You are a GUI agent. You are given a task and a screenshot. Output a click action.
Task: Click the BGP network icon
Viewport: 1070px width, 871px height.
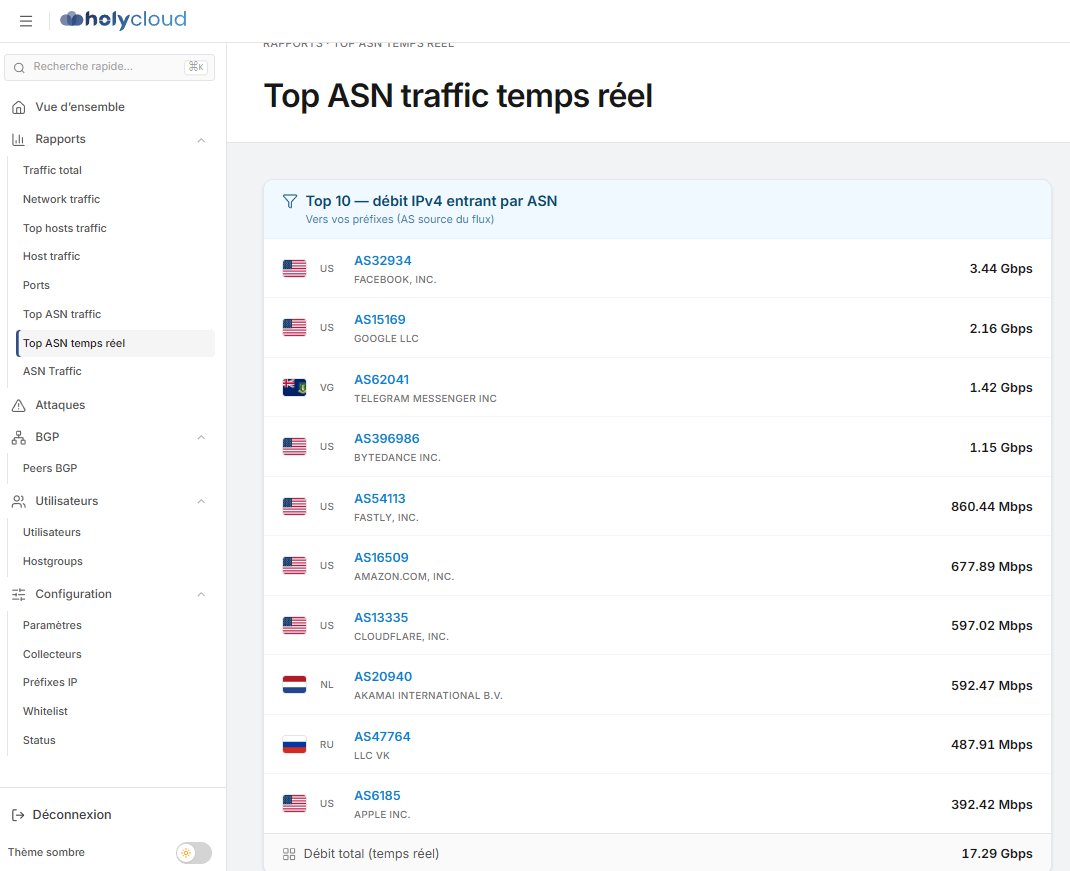click(x=18, y=438)
